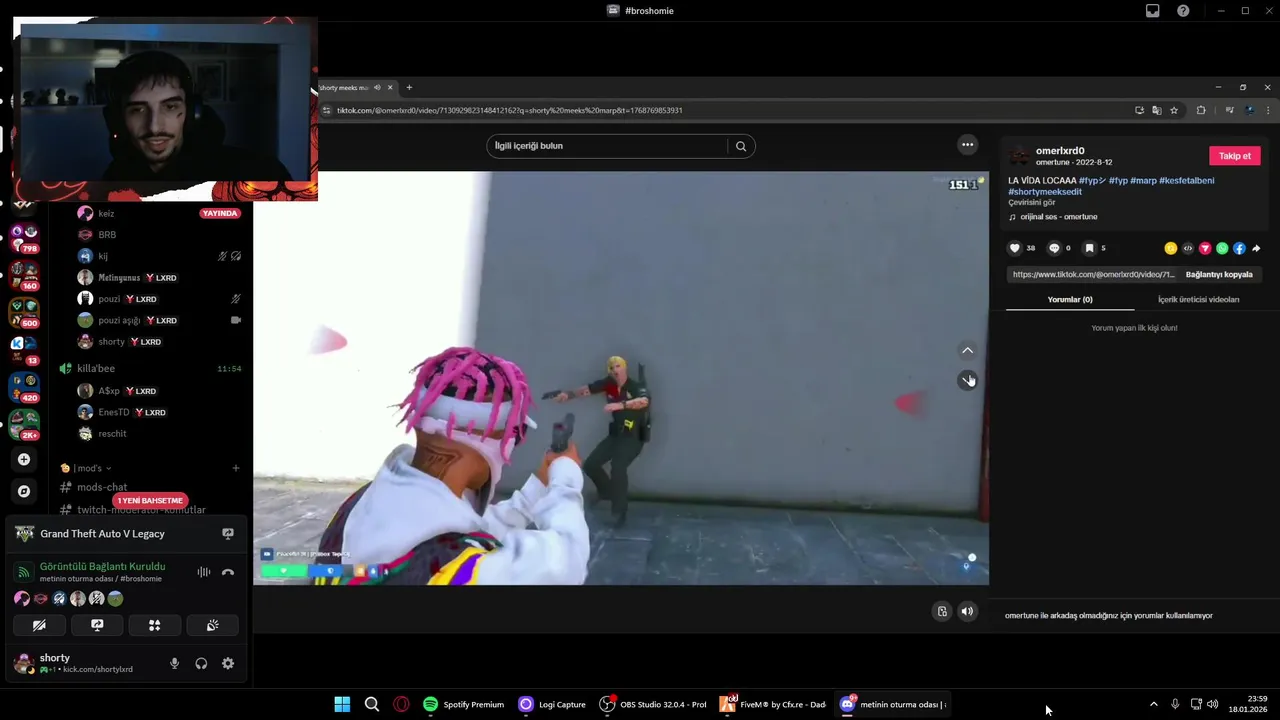
Task: Add a server with the plus icon
Action: [24, 459]
